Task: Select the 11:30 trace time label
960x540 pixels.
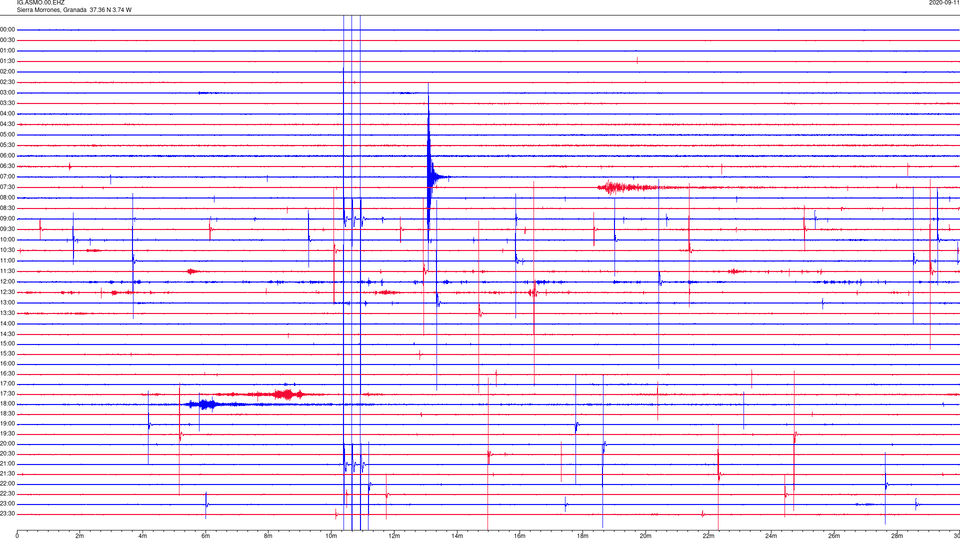Action: click(x=7, y=271)
